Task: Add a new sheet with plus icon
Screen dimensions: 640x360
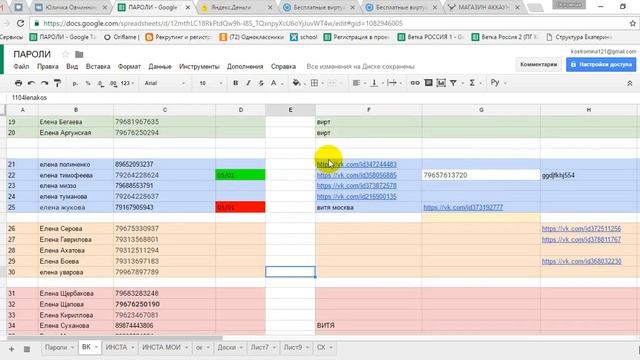Action: pyautogui.click(x=11, y=349)
